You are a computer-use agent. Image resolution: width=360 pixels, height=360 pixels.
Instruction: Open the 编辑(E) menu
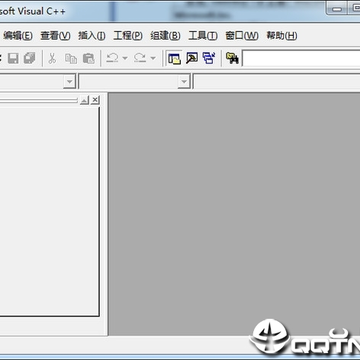click(x=18, y=36)
